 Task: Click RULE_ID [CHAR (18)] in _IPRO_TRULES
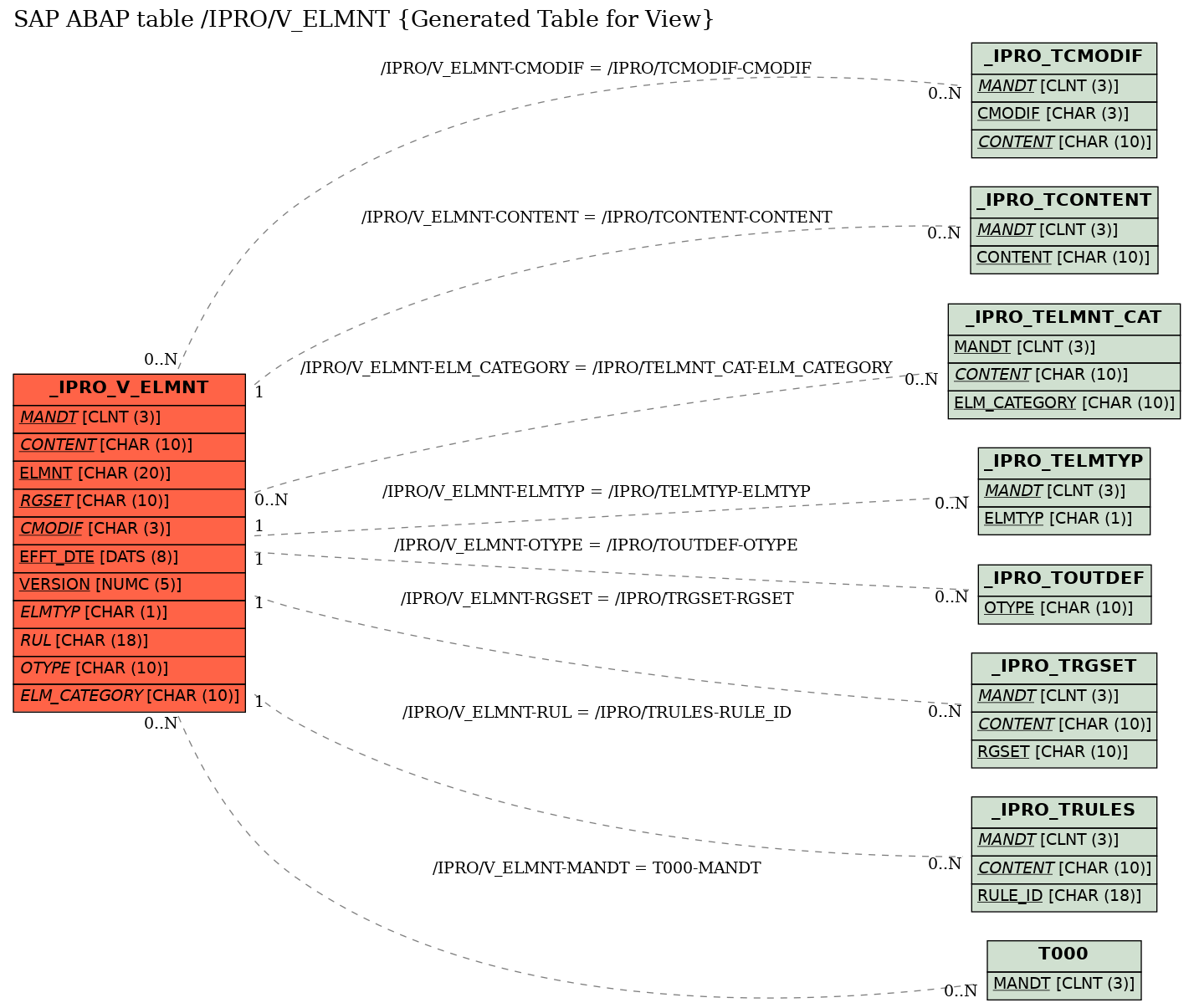[x=1064, y=897]
